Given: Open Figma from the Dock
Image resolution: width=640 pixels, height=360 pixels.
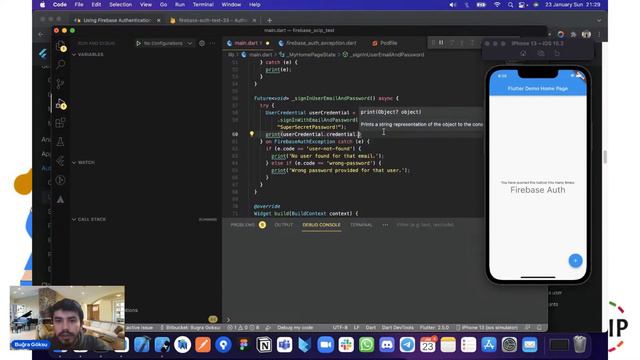Looking at the screenshot, I should click(244, 345).
